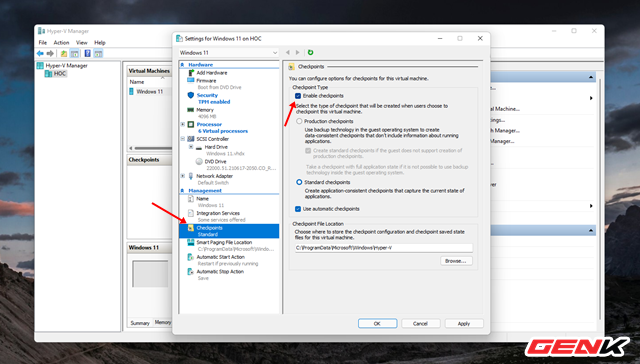Open Help menu in Hyper-V Manager
The image size is (640, 364).
tap(100, 42)
